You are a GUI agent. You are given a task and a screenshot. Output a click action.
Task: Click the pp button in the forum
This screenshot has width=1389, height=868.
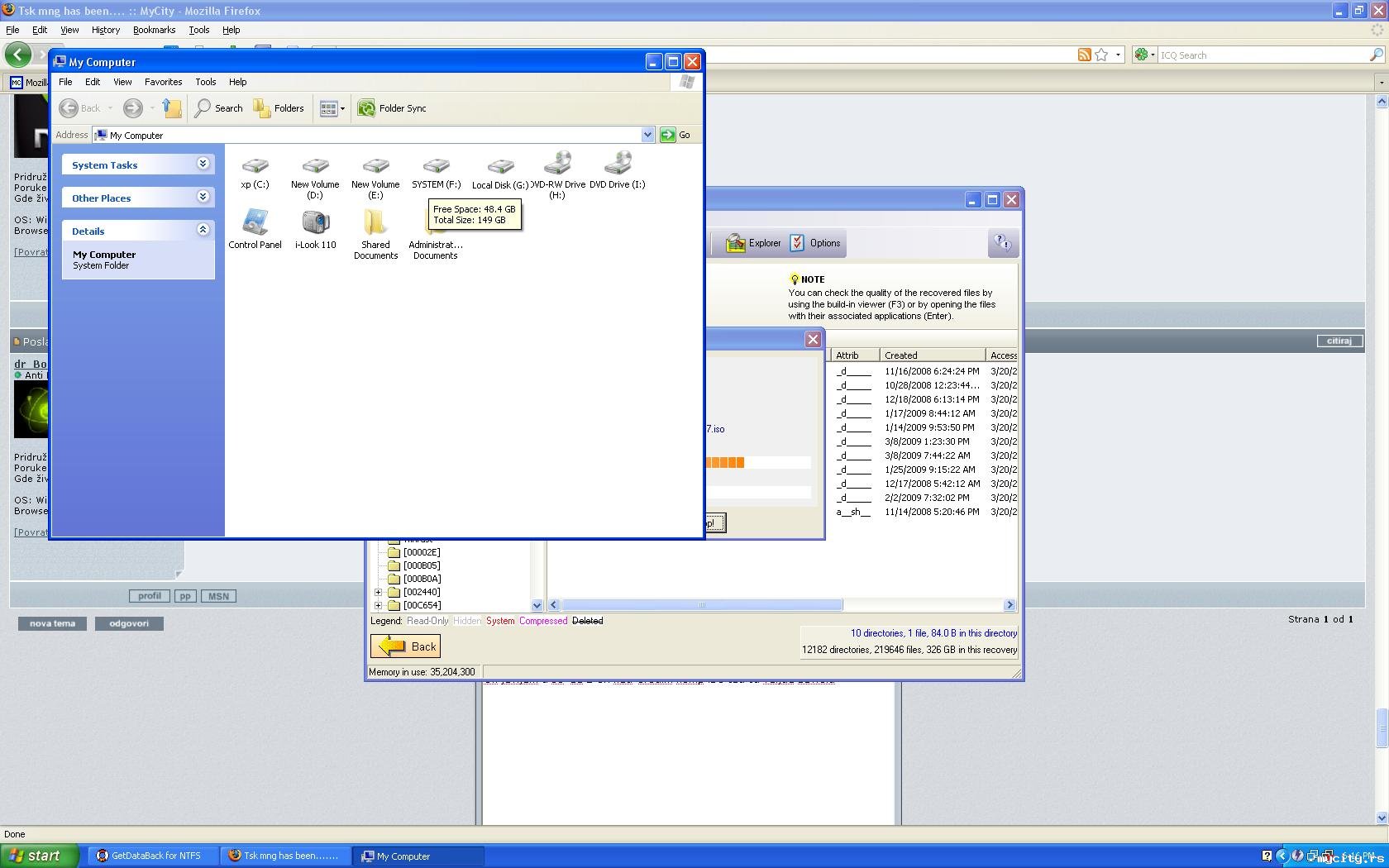tap(185, 596)
